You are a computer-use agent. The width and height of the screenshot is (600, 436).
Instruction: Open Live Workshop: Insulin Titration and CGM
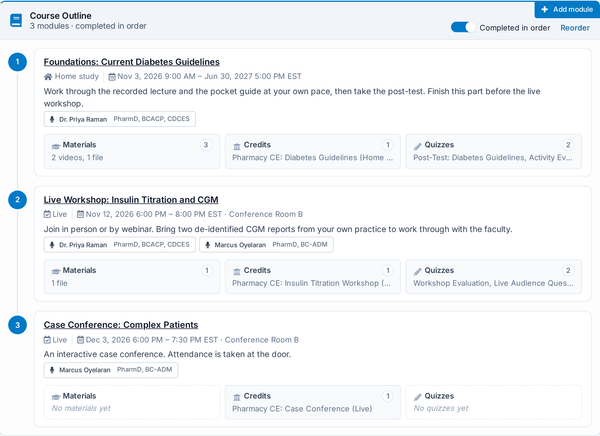[x=131, y=200]
